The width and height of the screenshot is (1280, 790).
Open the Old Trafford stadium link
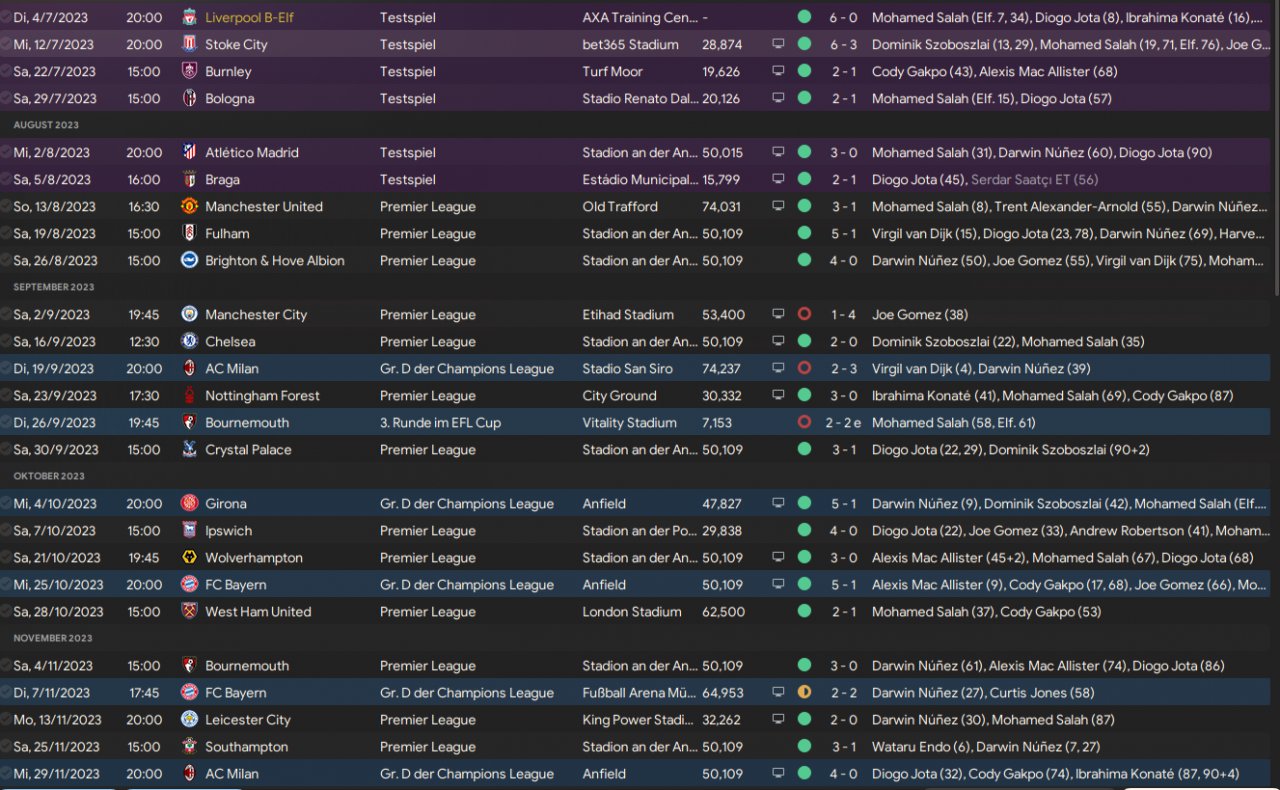[620, 207]
